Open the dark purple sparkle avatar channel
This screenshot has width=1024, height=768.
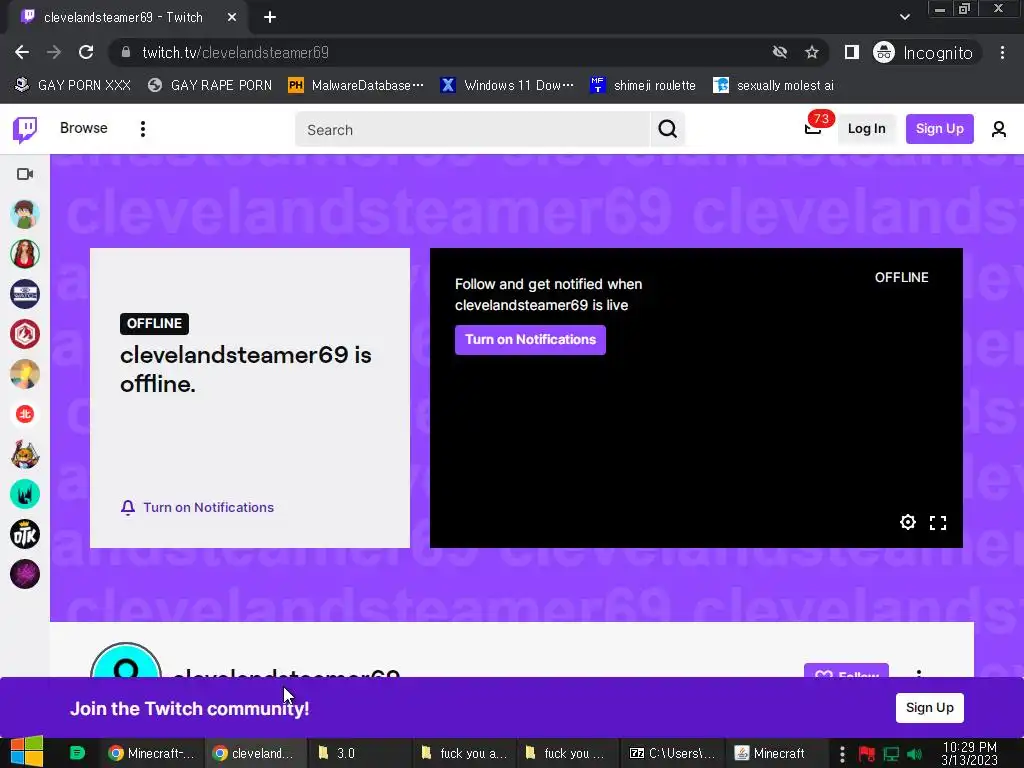[25, 575]
